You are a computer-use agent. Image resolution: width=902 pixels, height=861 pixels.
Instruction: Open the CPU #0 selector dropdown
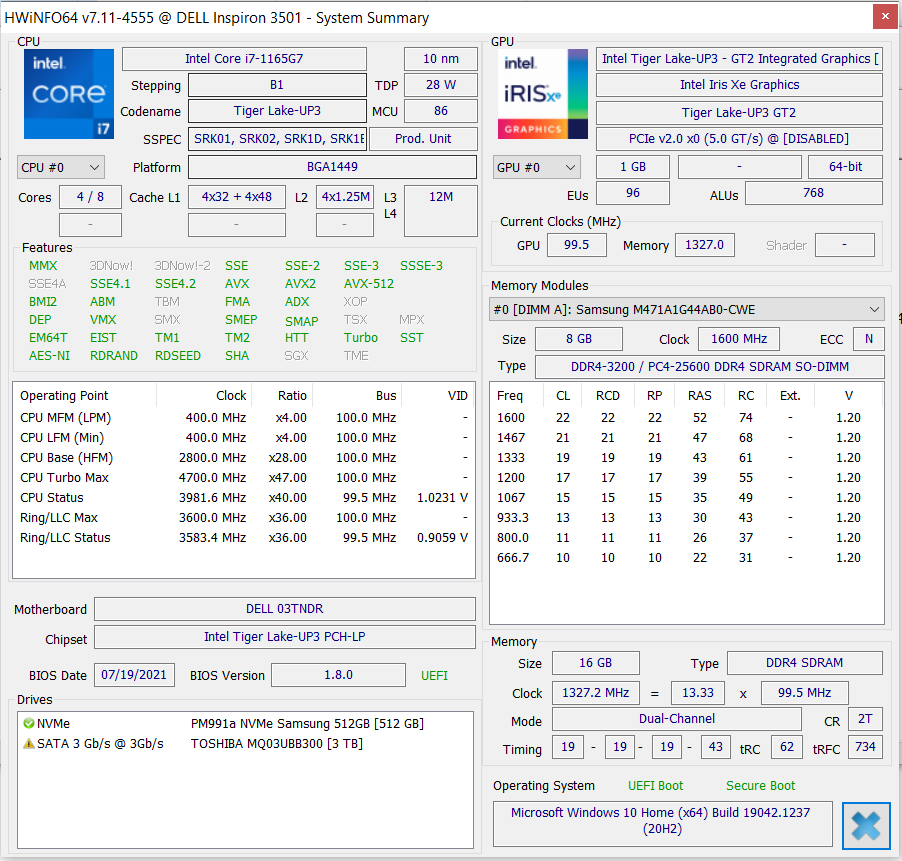tap(60, 167)
